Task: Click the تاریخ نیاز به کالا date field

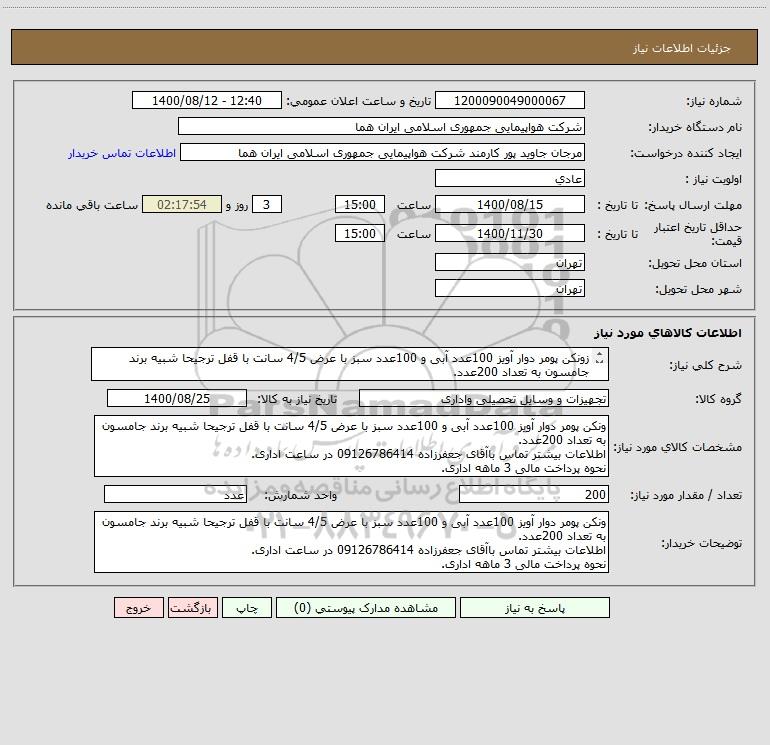Action: click(x=176, y=399)
